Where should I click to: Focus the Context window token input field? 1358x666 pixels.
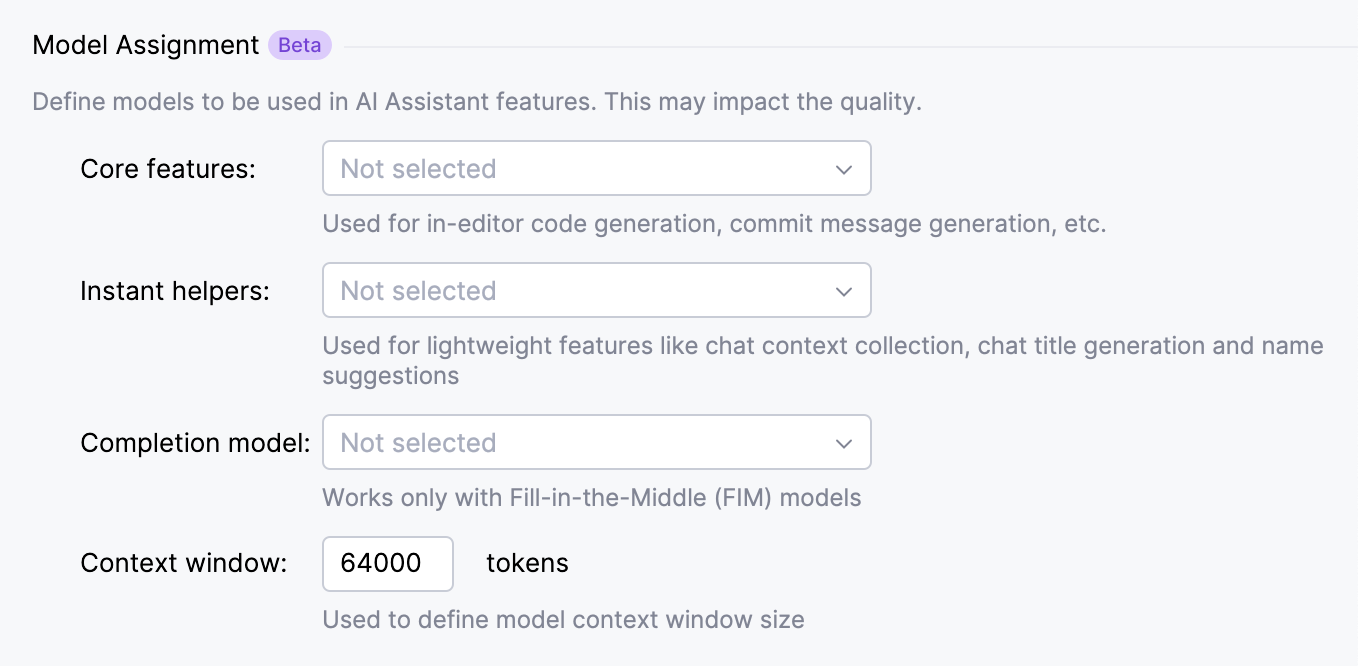coord(387,564)
